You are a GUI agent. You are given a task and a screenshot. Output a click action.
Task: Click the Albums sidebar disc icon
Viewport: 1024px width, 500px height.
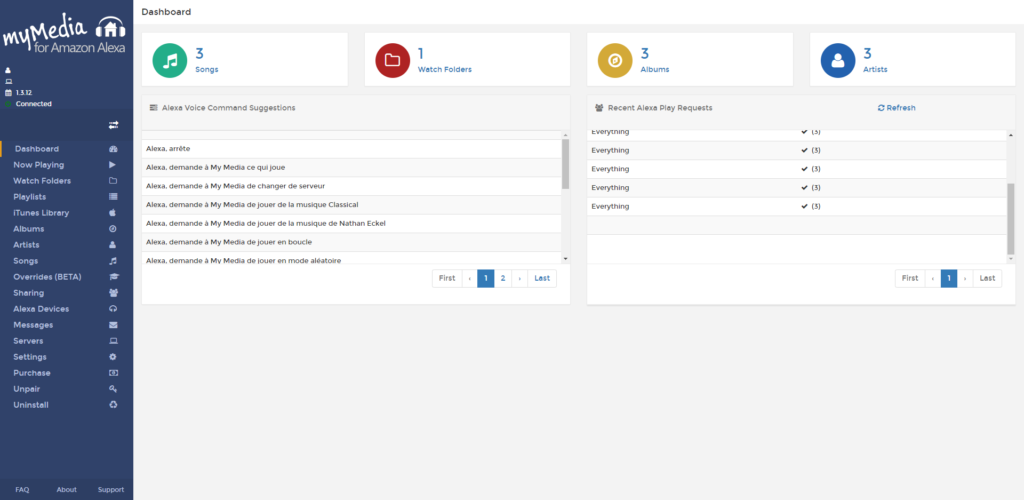coord(112,228)
